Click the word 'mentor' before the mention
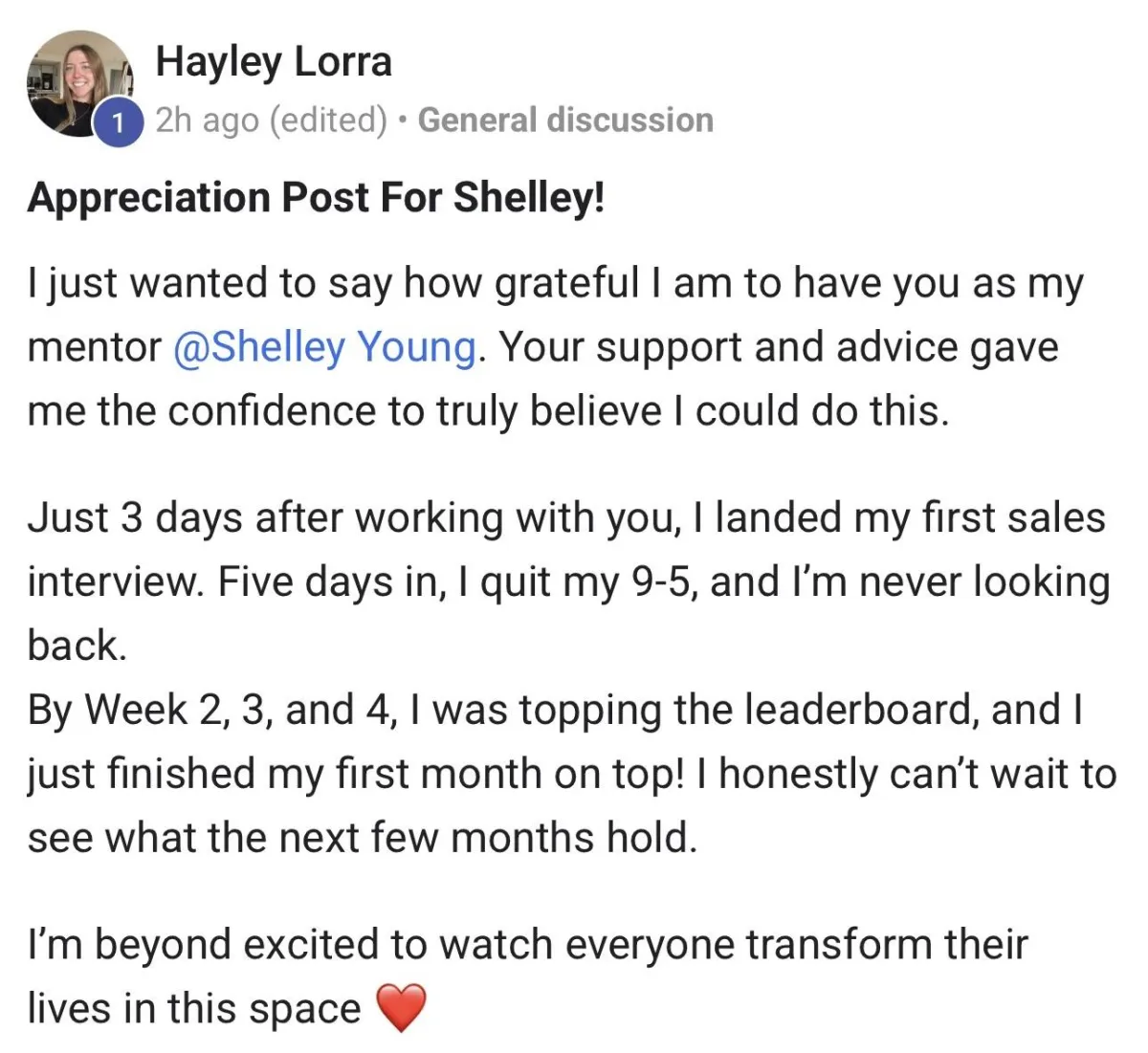This screenshot has width=1148, height=1053. pos(95,347)
